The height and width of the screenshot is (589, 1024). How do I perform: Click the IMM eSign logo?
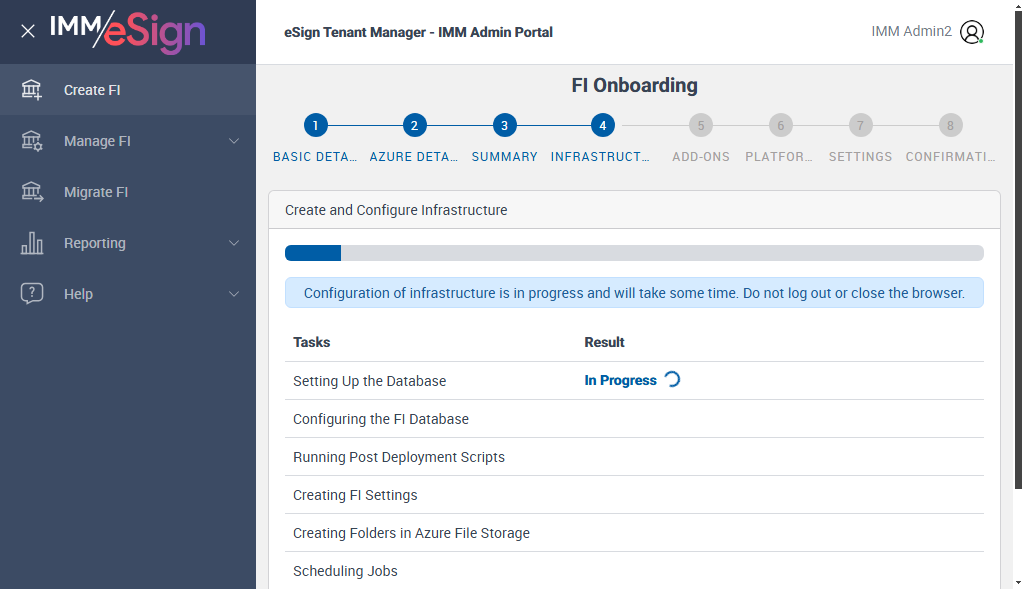click(x=127, y=31)
